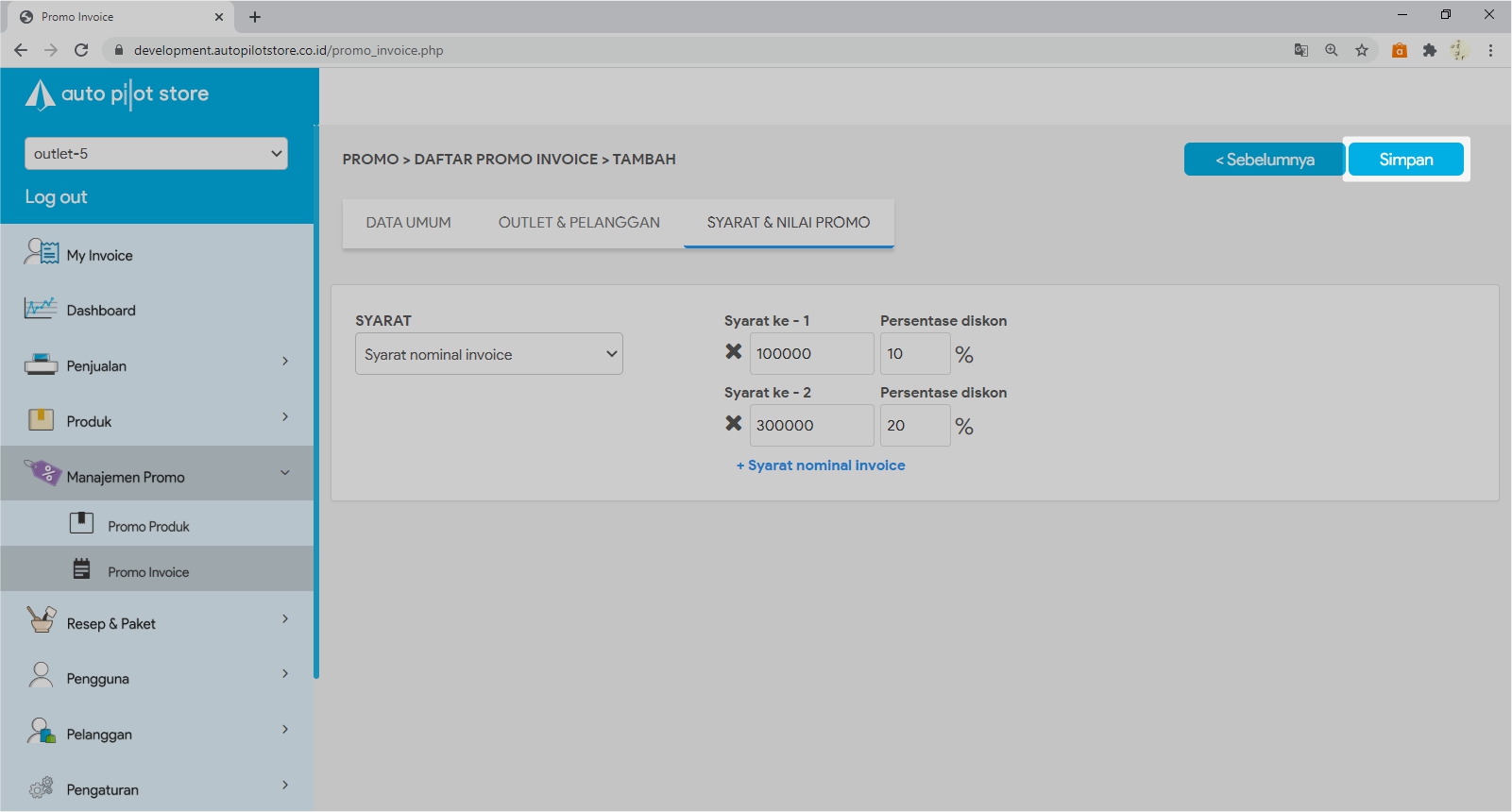Viewport: 1512px width, 812px height.
Task: Click the My Invoice sidebar icon
Action: click(42, 253)
